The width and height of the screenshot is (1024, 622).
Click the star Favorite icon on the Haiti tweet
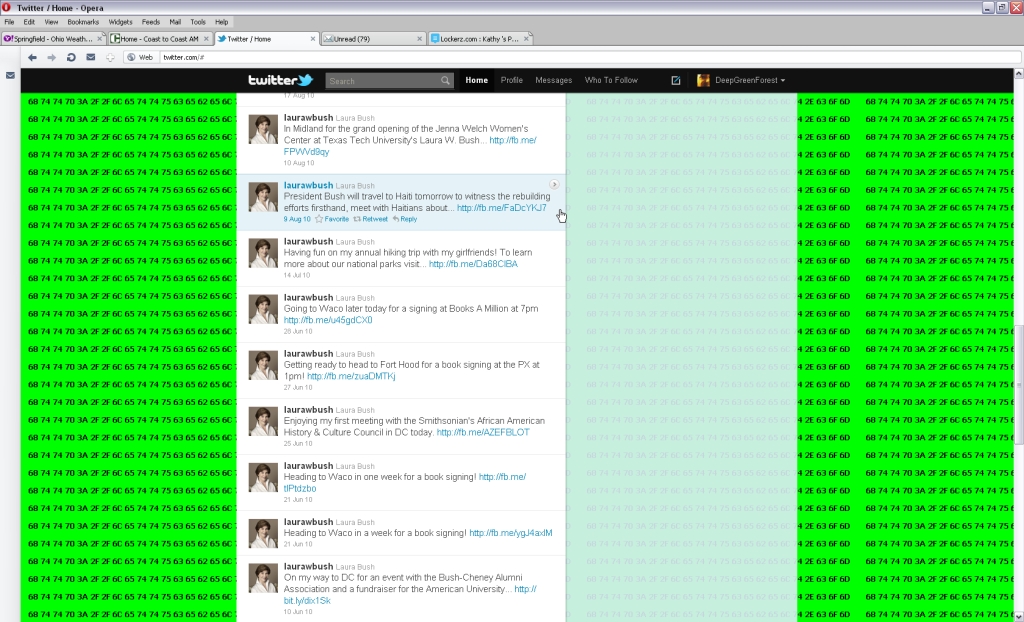point(319,220)
